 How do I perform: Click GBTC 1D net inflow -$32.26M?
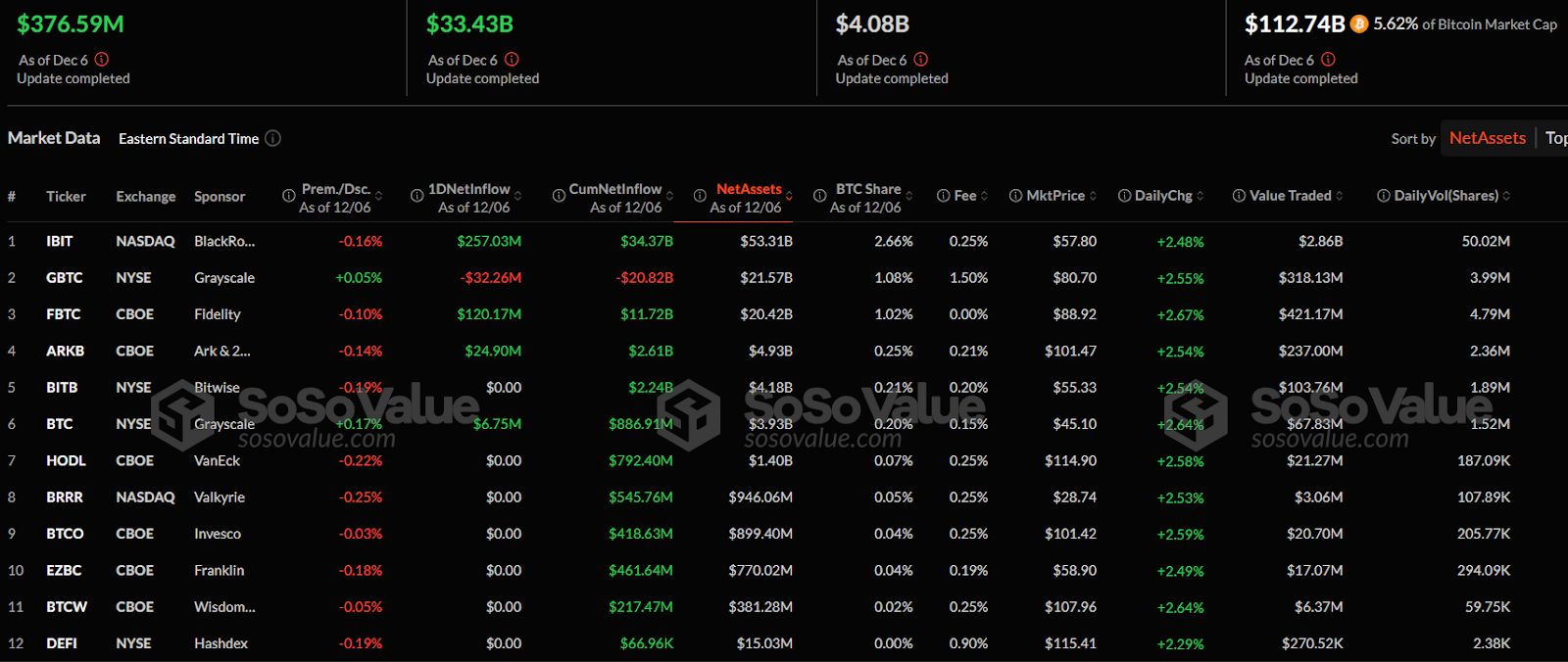click(x=491, y=277)
